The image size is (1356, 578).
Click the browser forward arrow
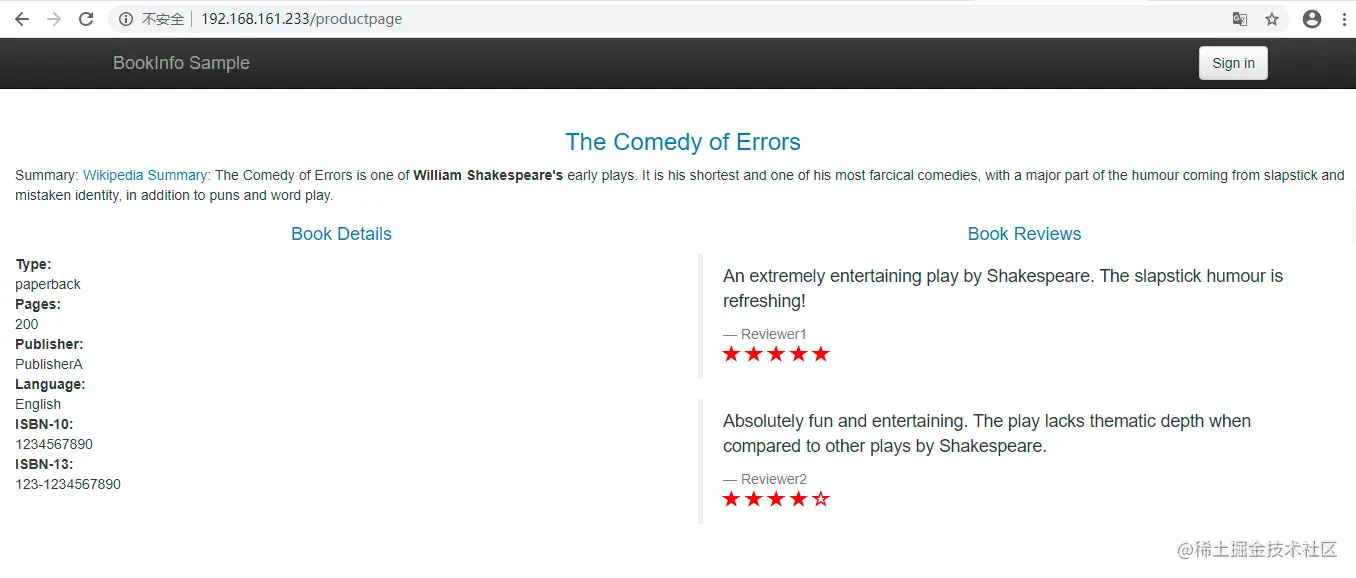54,19
